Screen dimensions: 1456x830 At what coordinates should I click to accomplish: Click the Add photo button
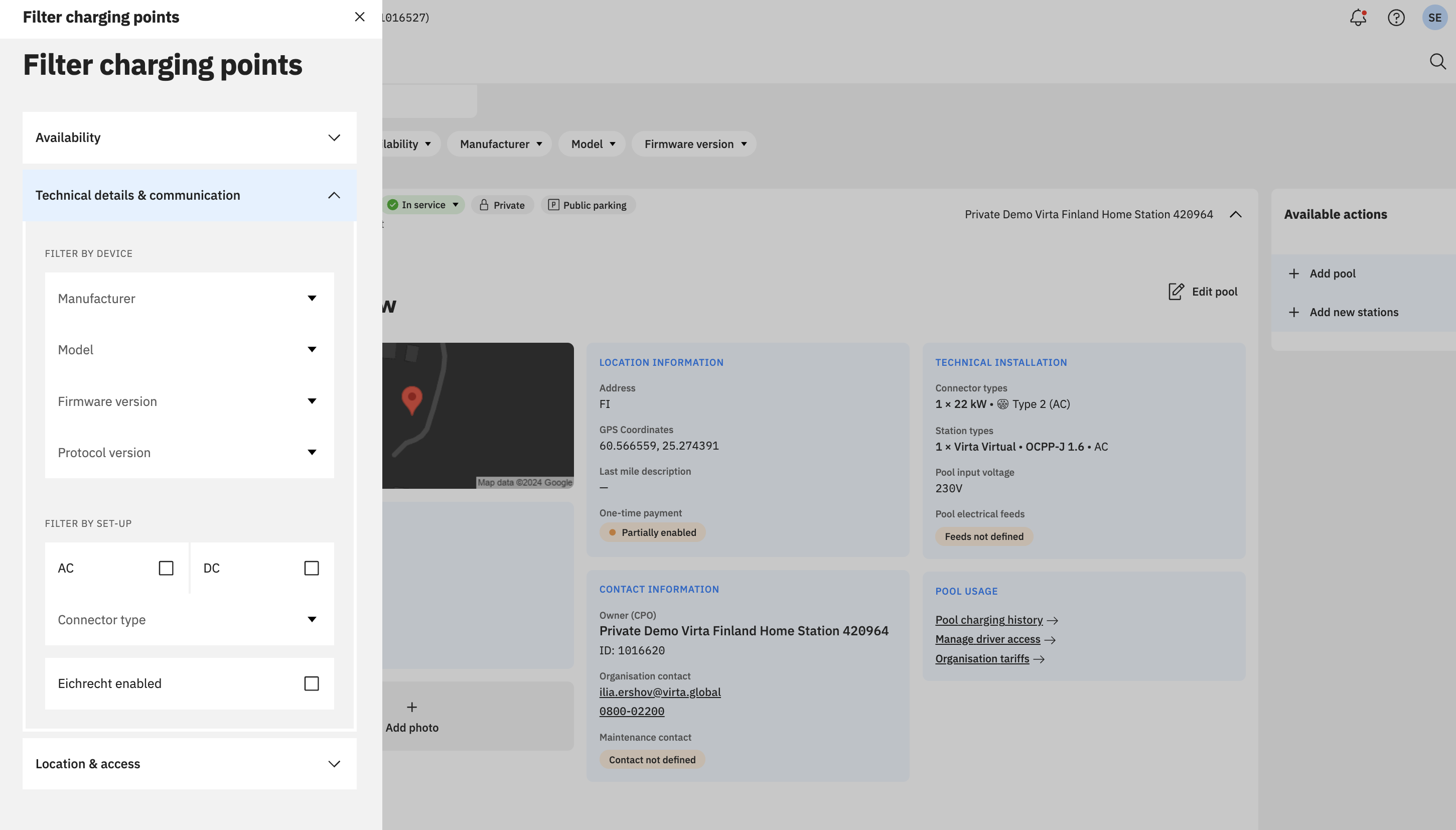coord(412,717)
